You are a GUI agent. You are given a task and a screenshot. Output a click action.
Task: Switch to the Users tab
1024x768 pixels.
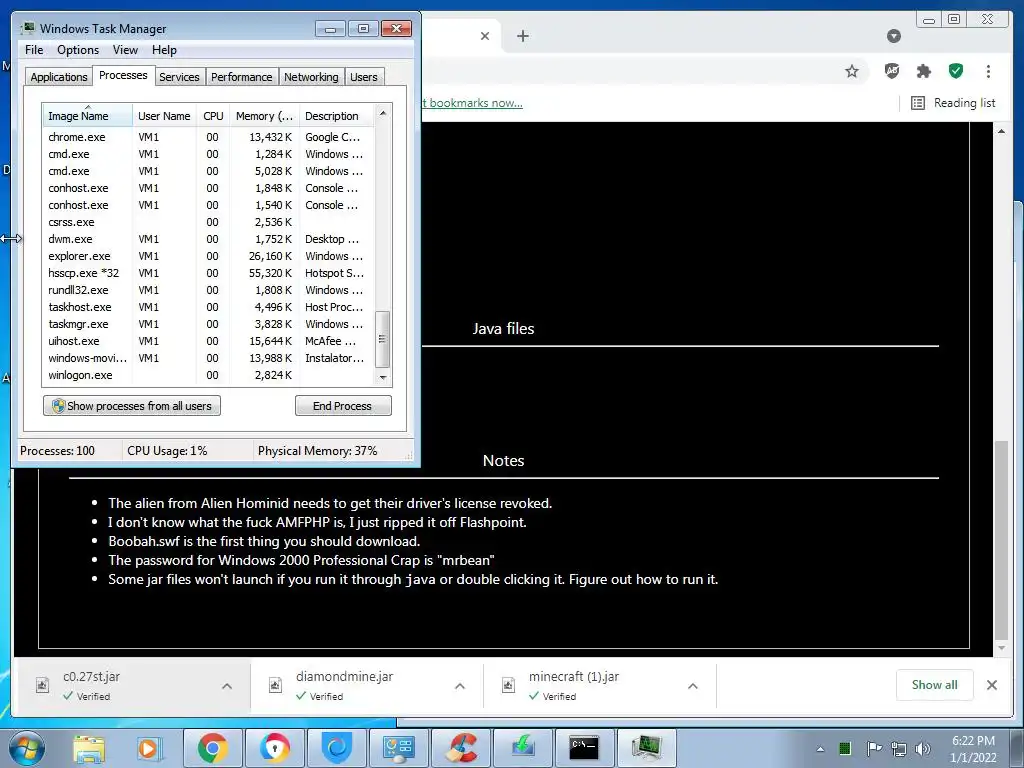click(x=363, y=77)
